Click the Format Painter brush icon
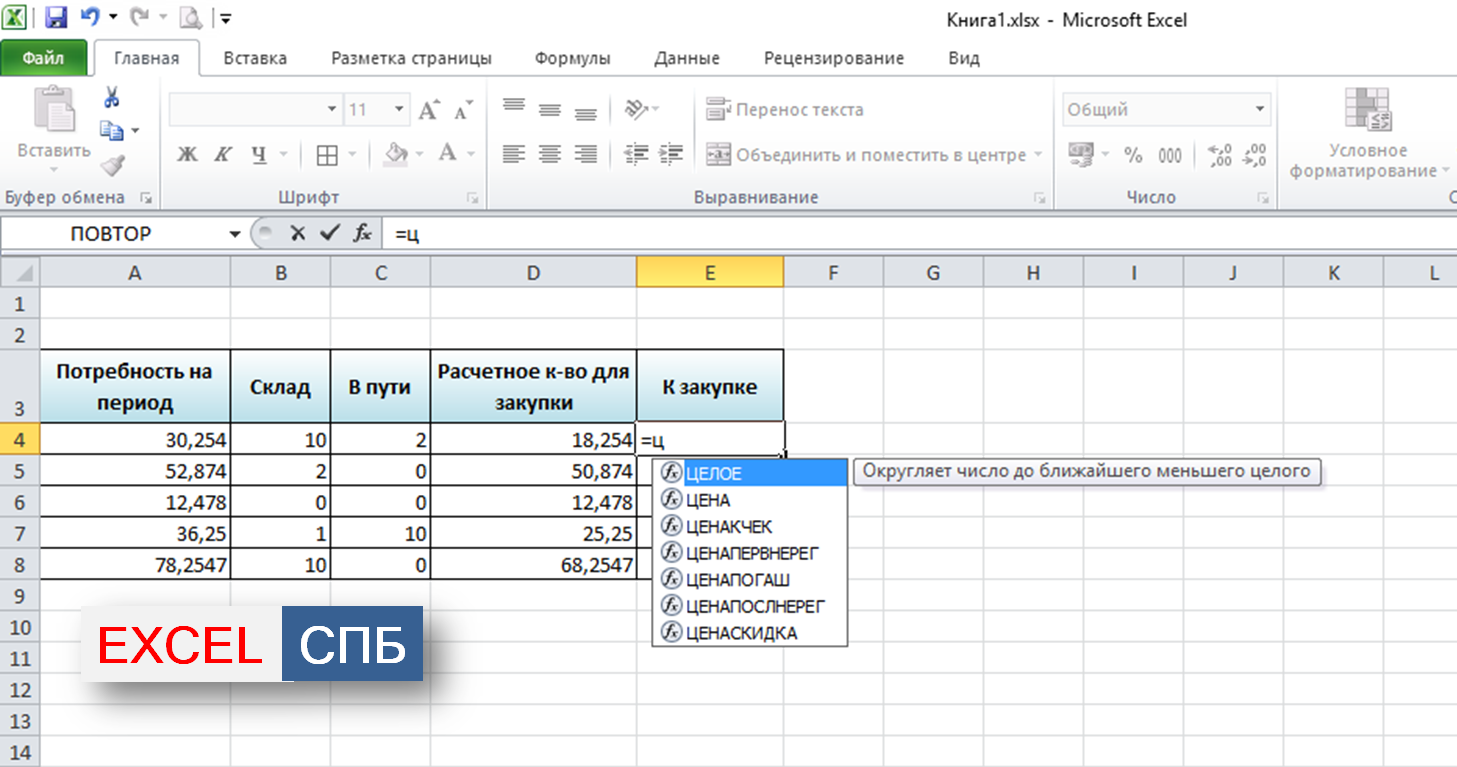The width and height of the screenshot is (1457, 767). coord(112,165)
